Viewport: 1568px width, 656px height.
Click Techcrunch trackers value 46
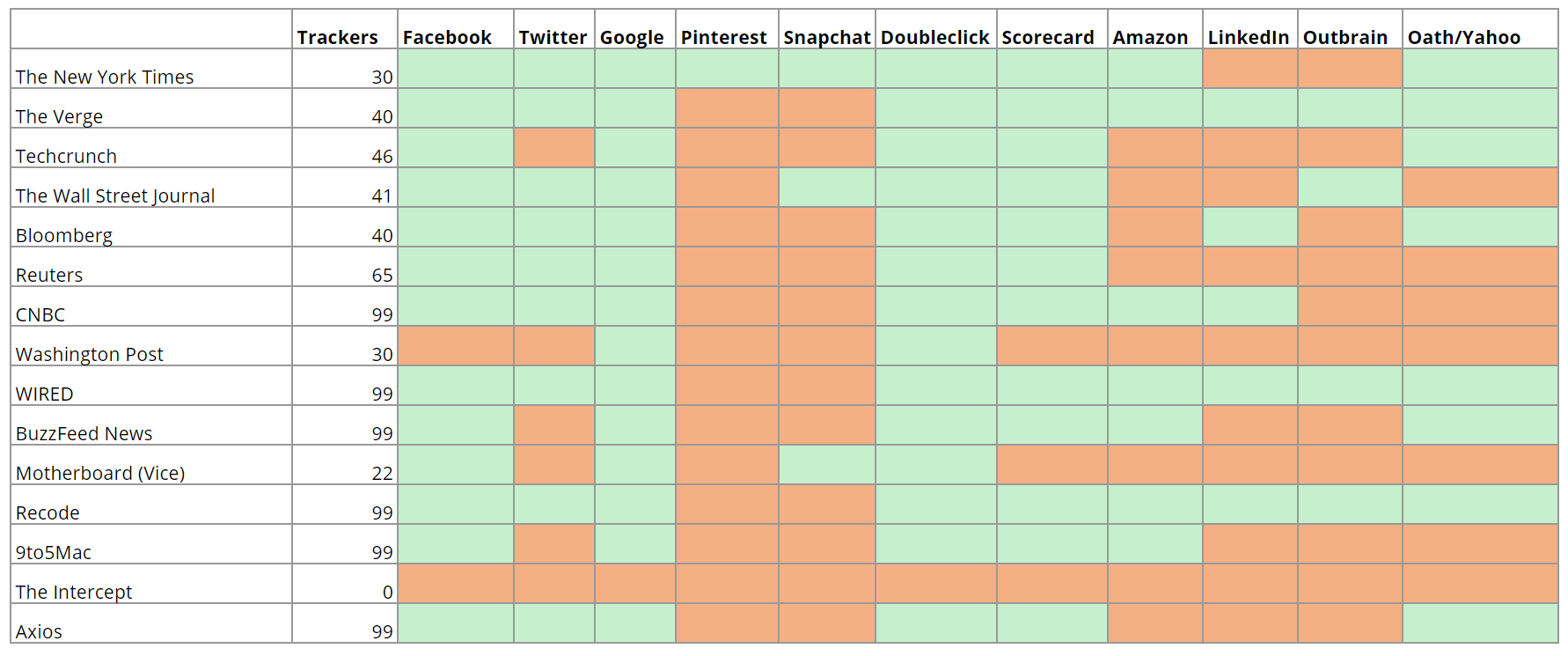click(x=382, y=156)
